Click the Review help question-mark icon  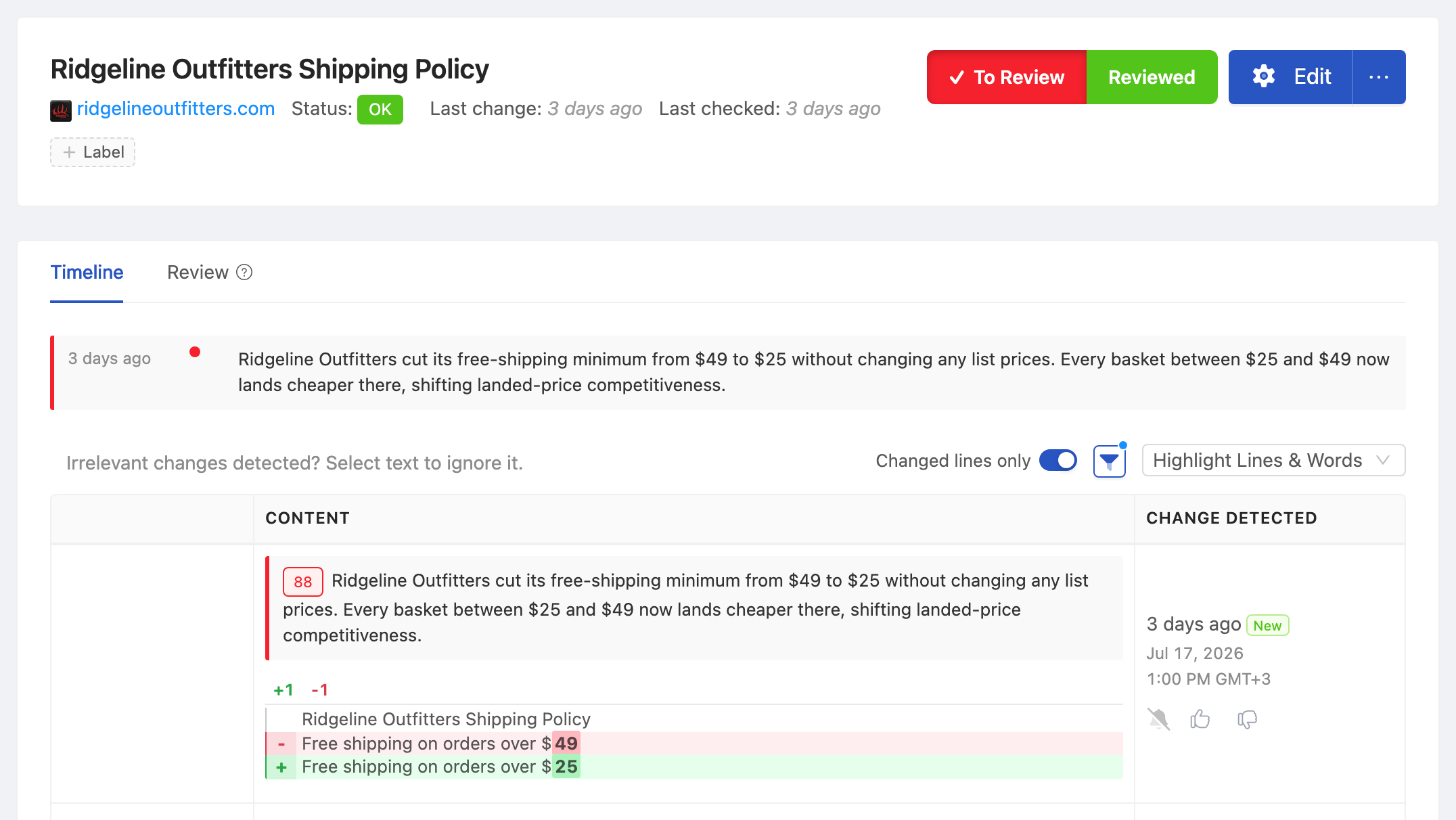point(244,273)
